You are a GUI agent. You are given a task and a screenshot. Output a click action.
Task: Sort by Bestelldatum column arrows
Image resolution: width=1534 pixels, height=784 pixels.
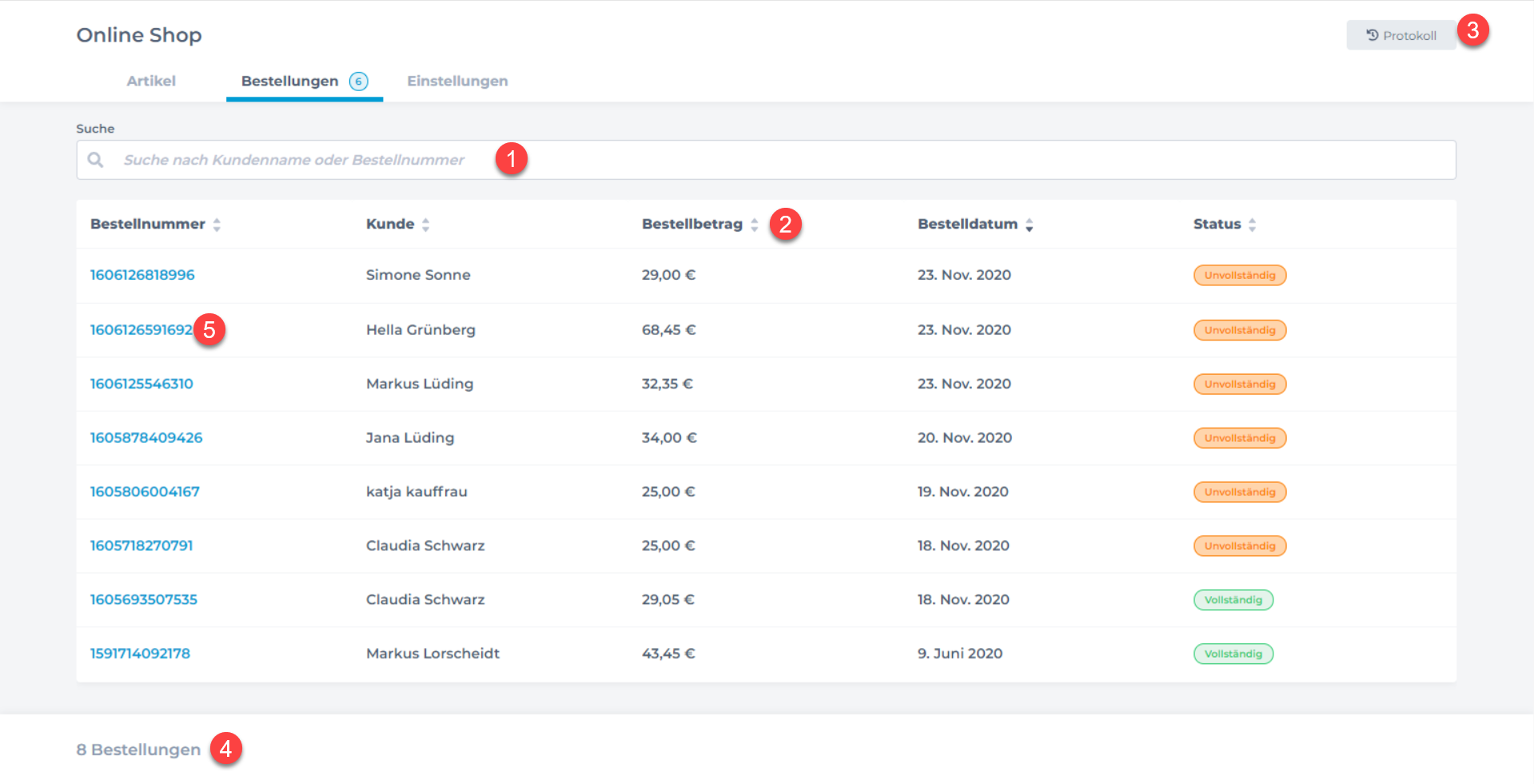1029,225
